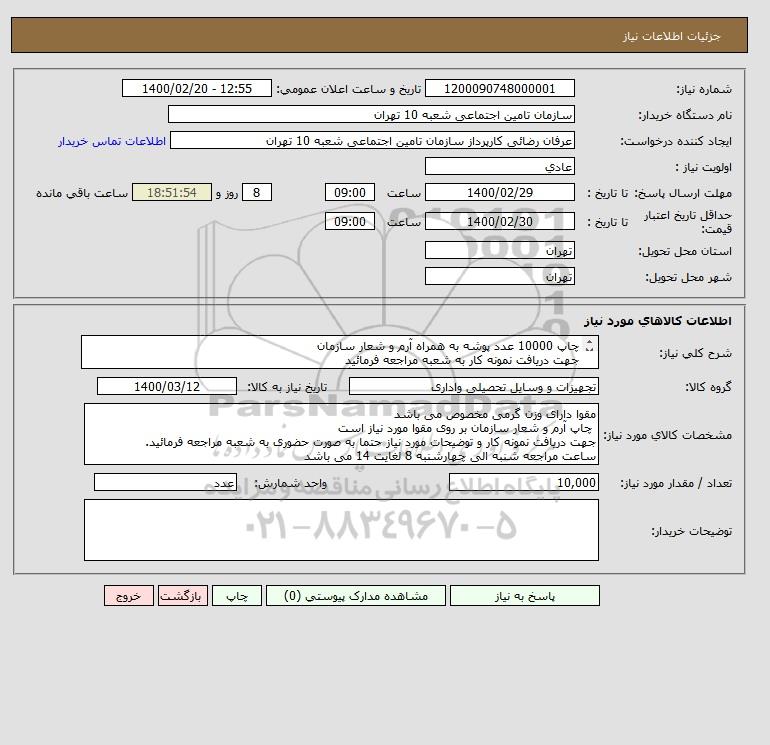770x745 pixels.
Task: Click the مشخصات کالای مورد نیاز label
Action: pyautogui.click(x=667, y=435)
